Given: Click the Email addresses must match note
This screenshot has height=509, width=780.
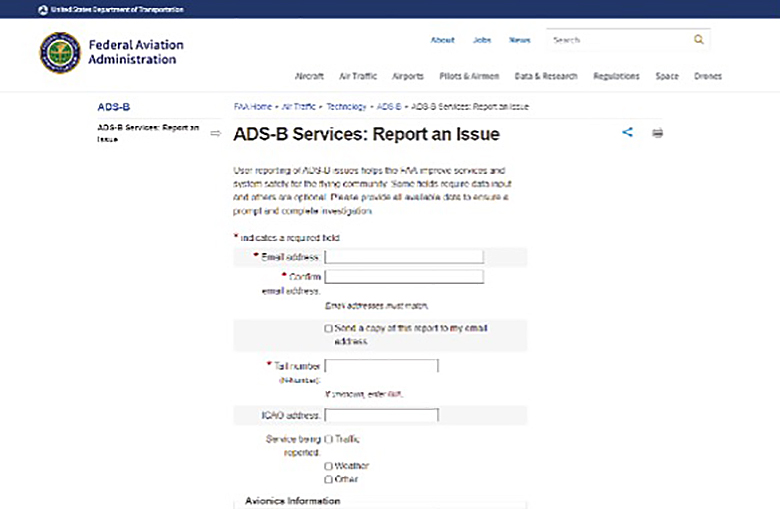Looking at the screenshot, I should point(377,305).
